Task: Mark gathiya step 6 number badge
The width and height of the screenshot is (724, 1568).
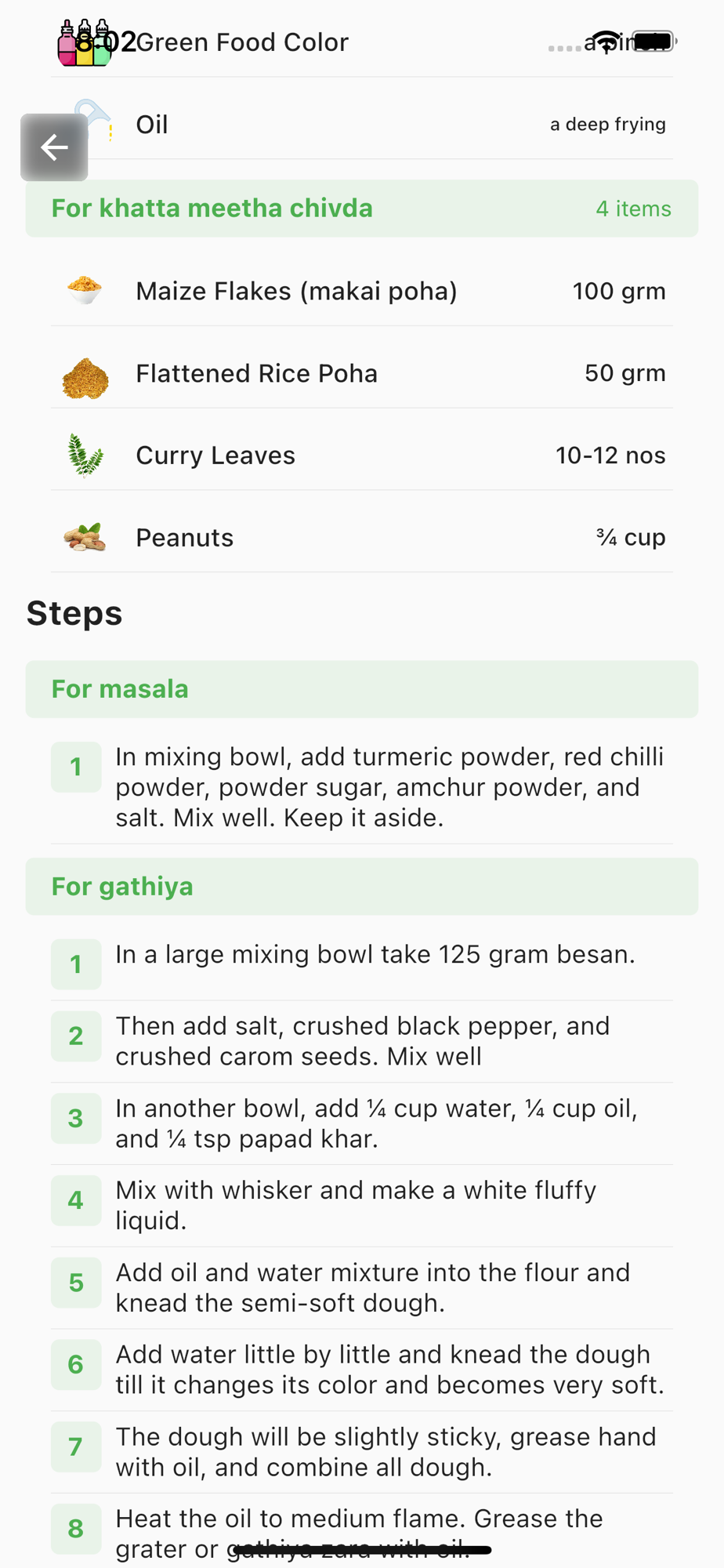Action: pos(76,1364)
